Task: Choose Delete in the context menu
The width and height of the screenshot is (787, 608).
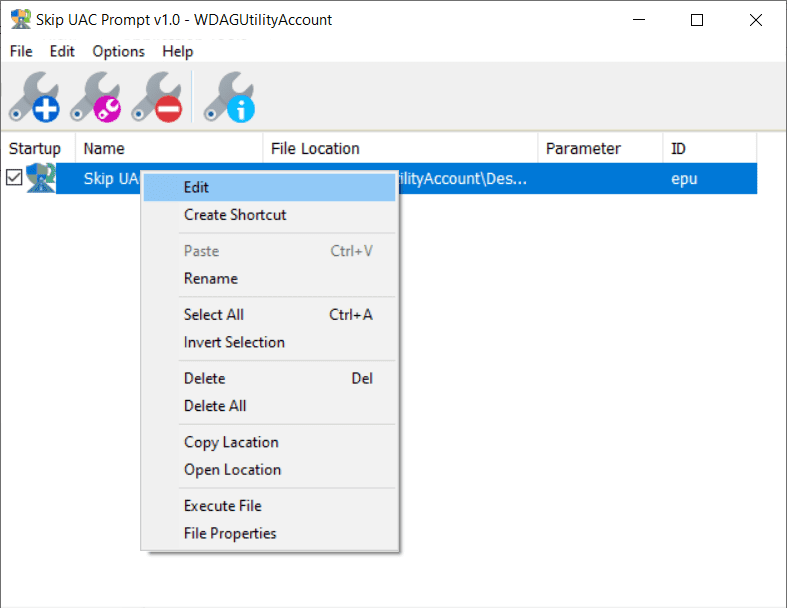Action: [270, 379]
